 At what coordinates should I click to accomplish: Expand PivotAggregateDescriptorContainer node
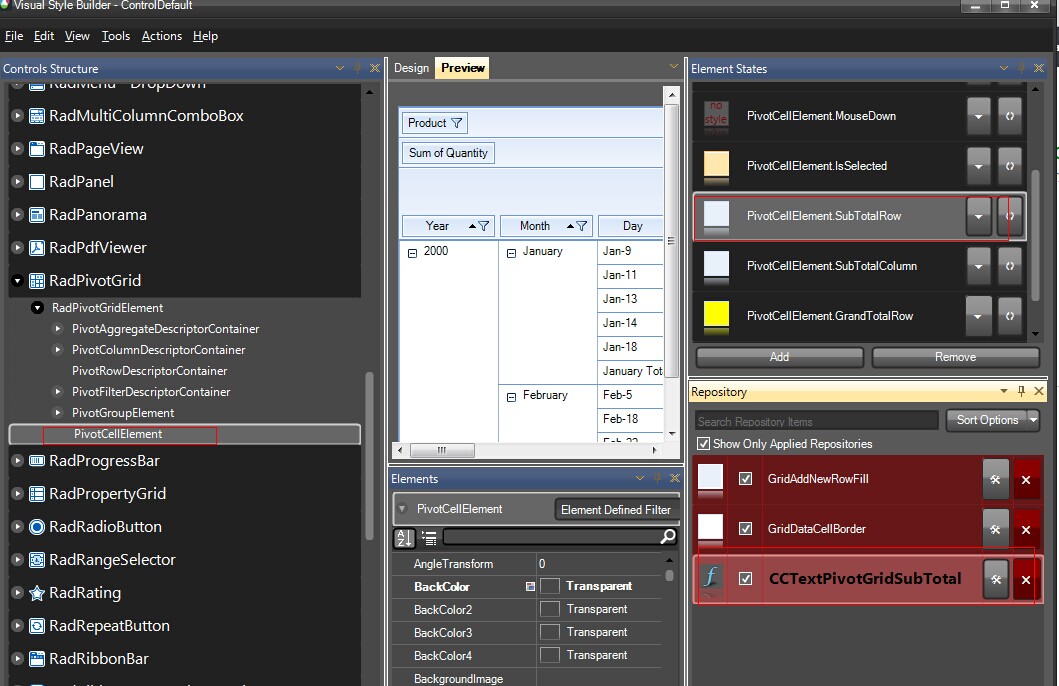pos(58,329)
